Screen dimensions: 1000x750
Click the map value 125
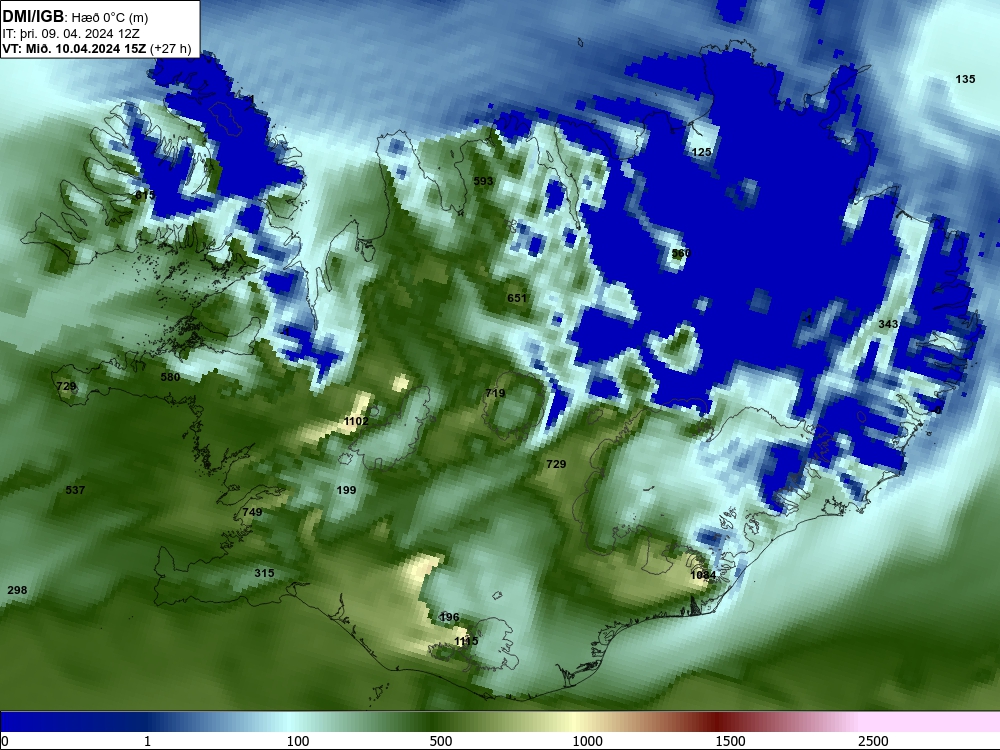[x=701, y=152]
